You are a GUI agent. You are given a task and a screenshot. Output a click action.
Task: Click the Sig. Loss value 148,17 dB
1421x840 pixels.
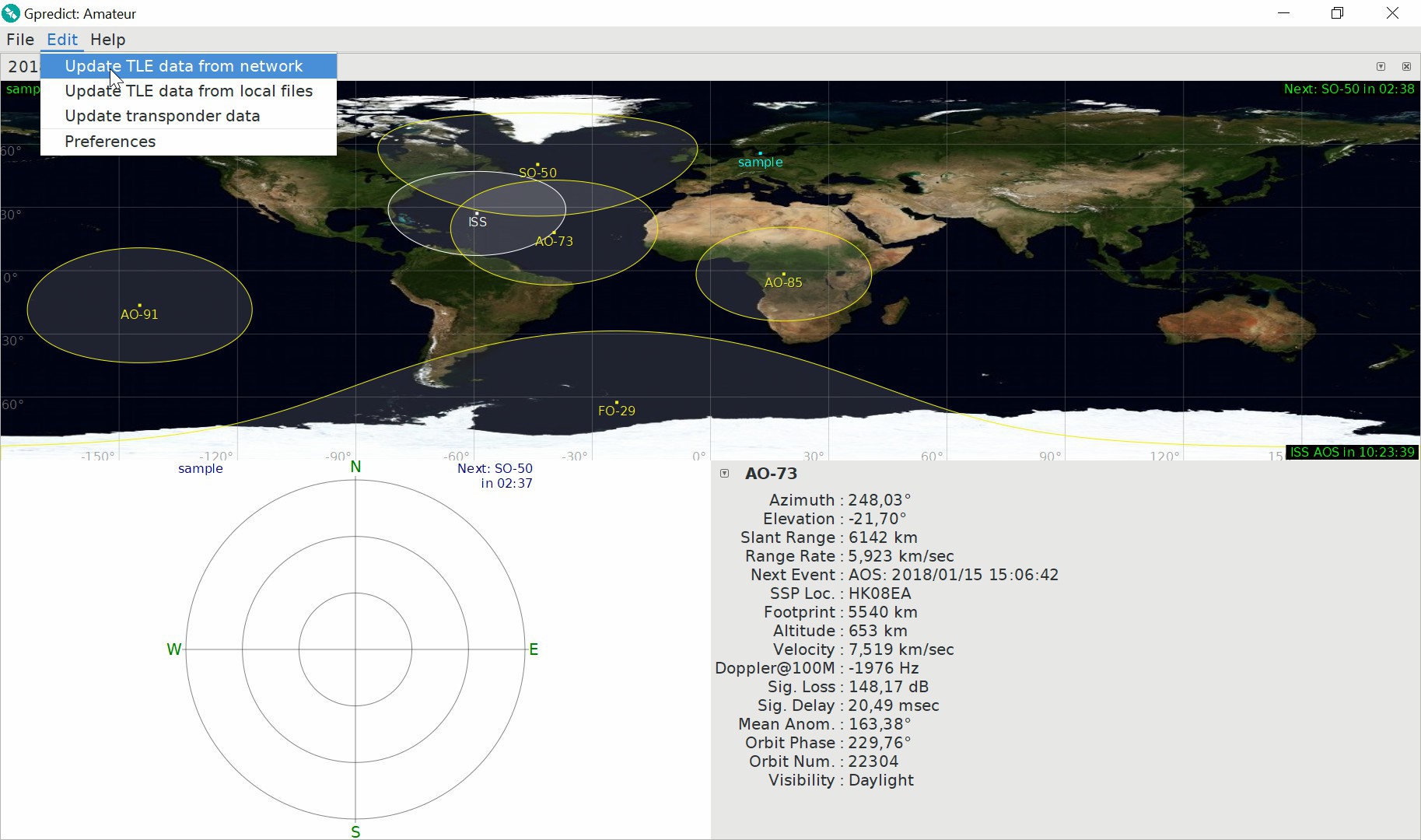point(889,687)
